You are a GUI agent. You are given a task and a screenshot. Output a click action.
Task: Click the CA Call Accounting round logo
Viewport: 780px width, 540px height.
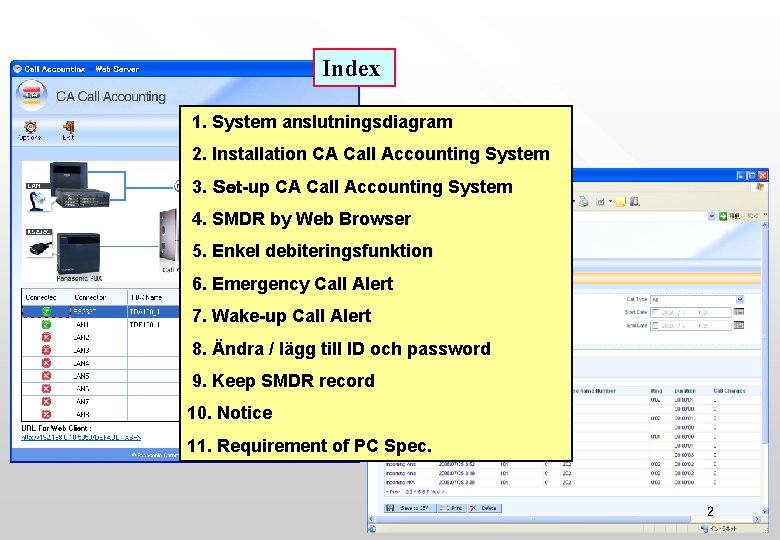[31, 95]
